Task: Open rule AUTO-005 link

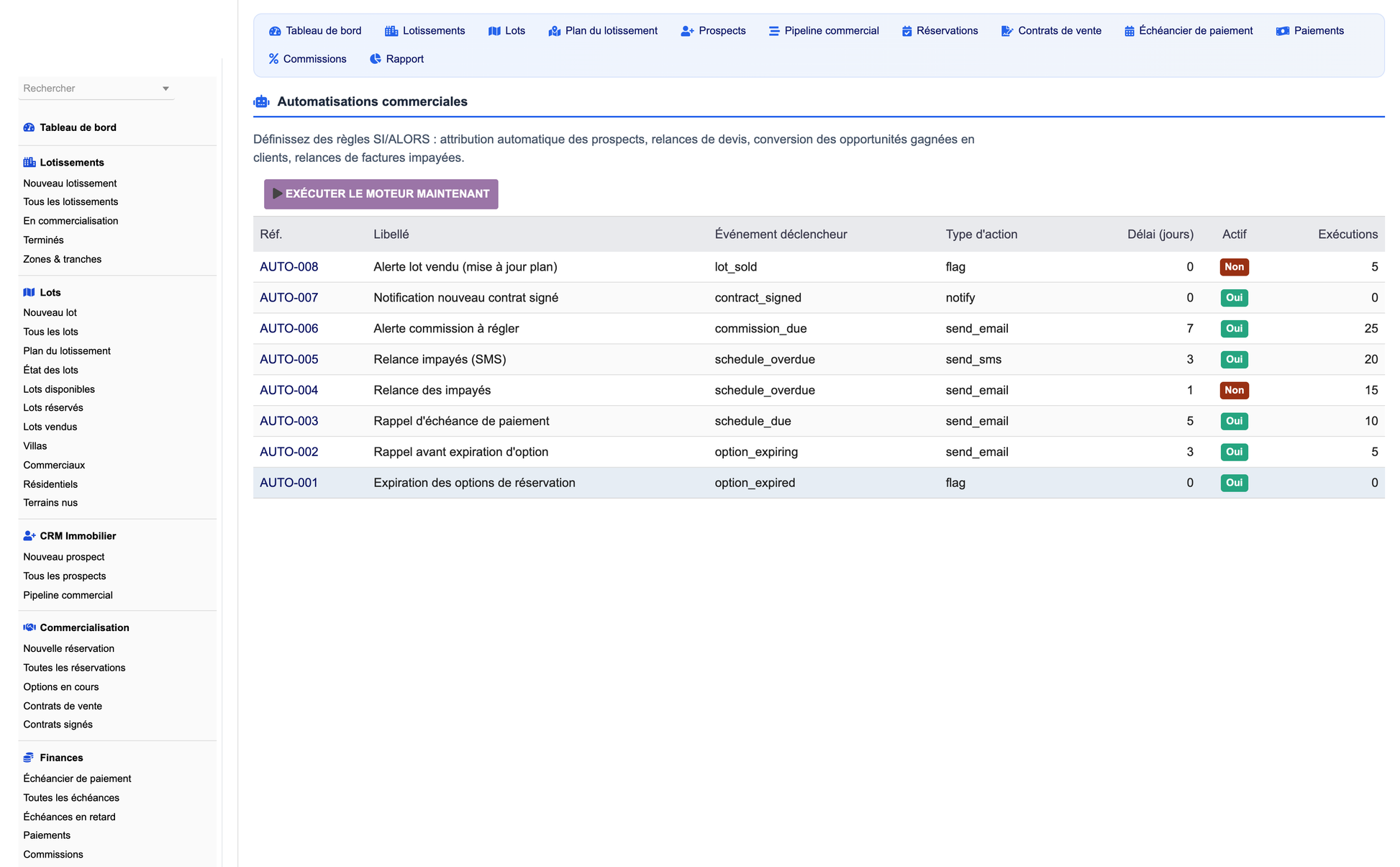Action: 288,360
